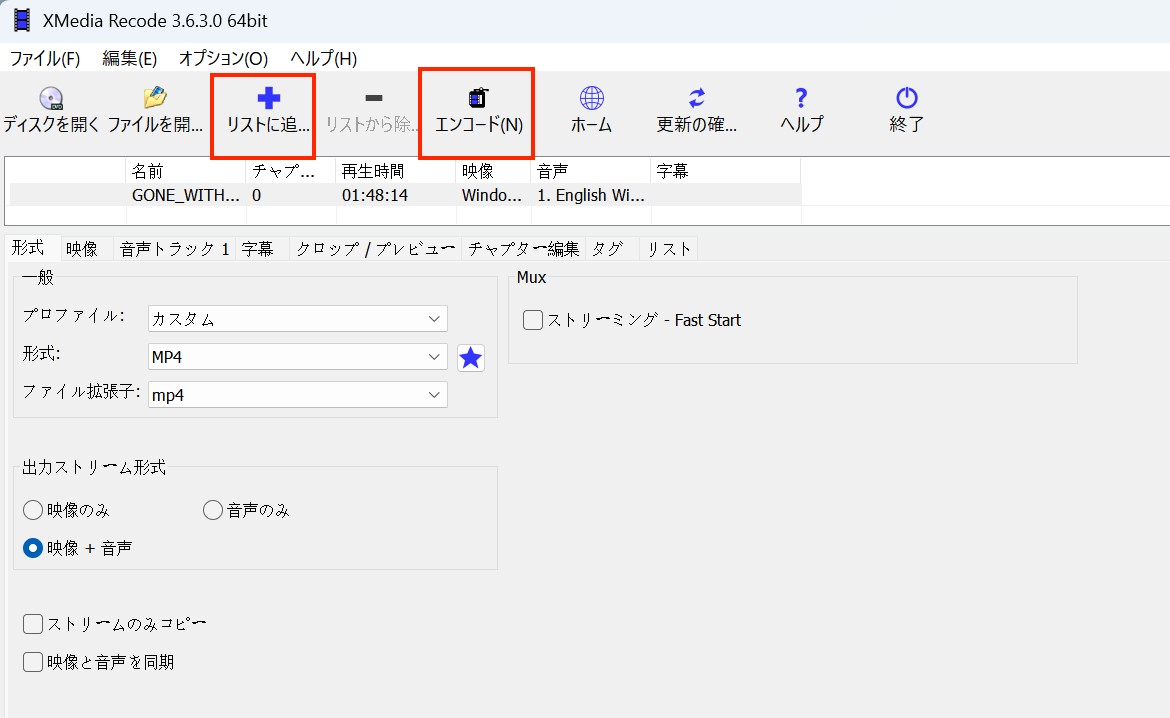Image resolution: width=1170 pixels, height=718 pixels.
Task: Click the XMedia Recode title bar icon
Action: click(x=22, y=20)
